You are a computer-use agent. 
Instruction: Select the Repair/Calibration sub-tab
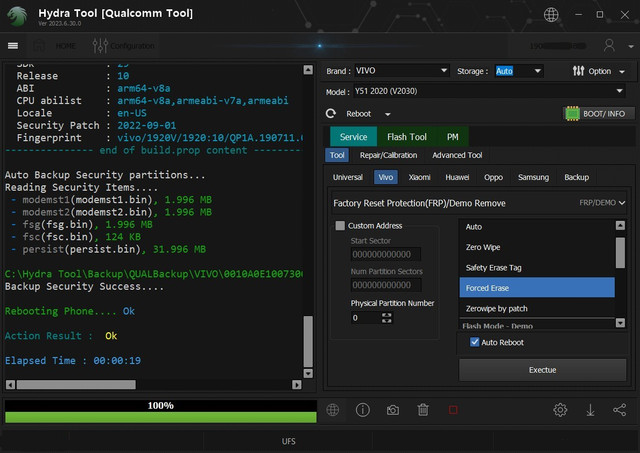[x=388, y=155]
